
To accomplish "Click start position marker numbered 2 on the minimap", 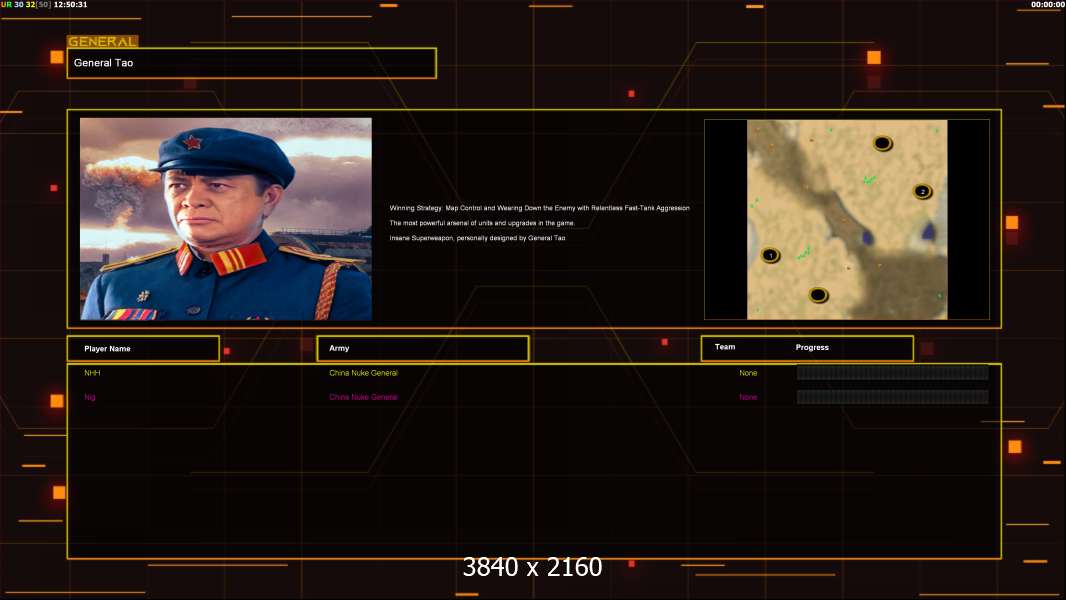I will coord(923,192).
